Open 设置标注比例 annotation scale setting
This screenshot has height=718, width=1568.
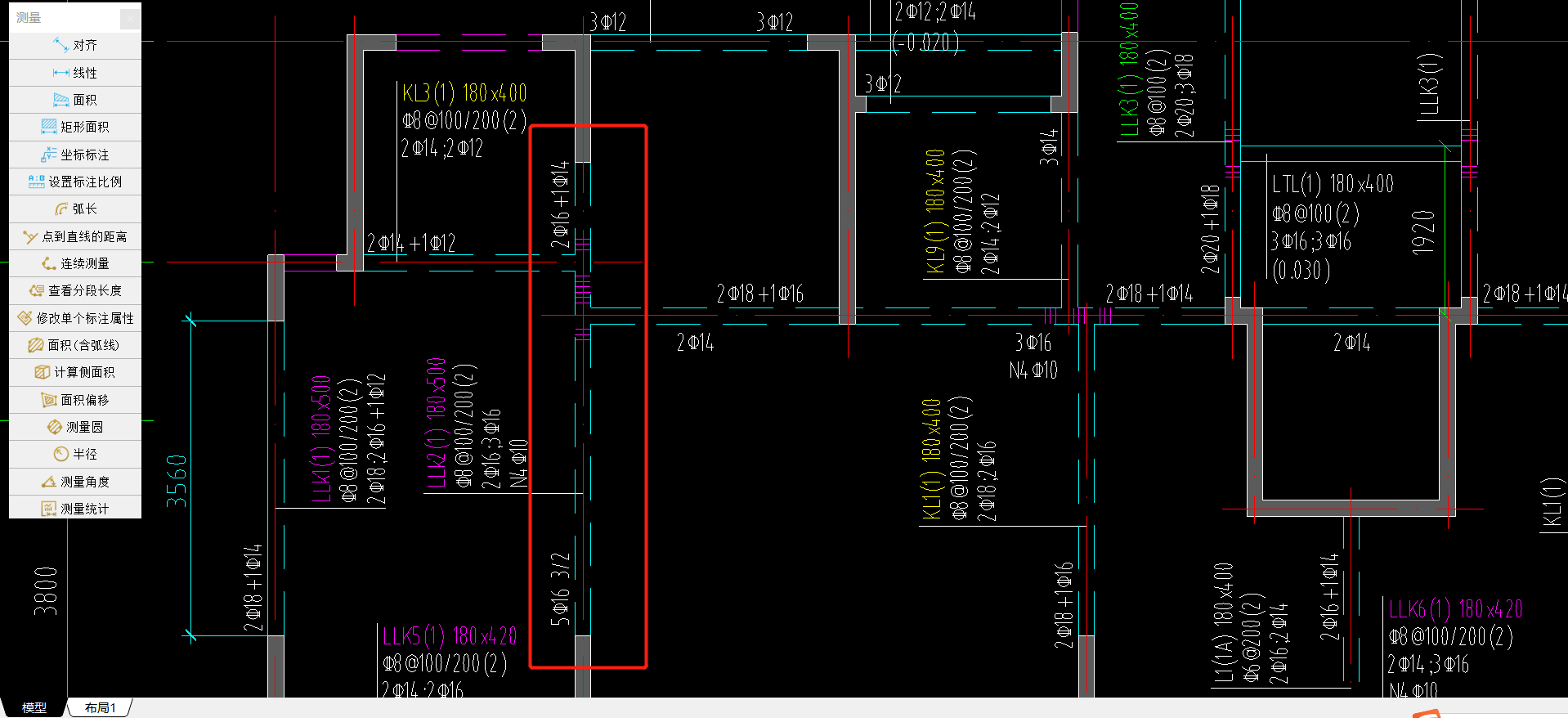[75, 182]
